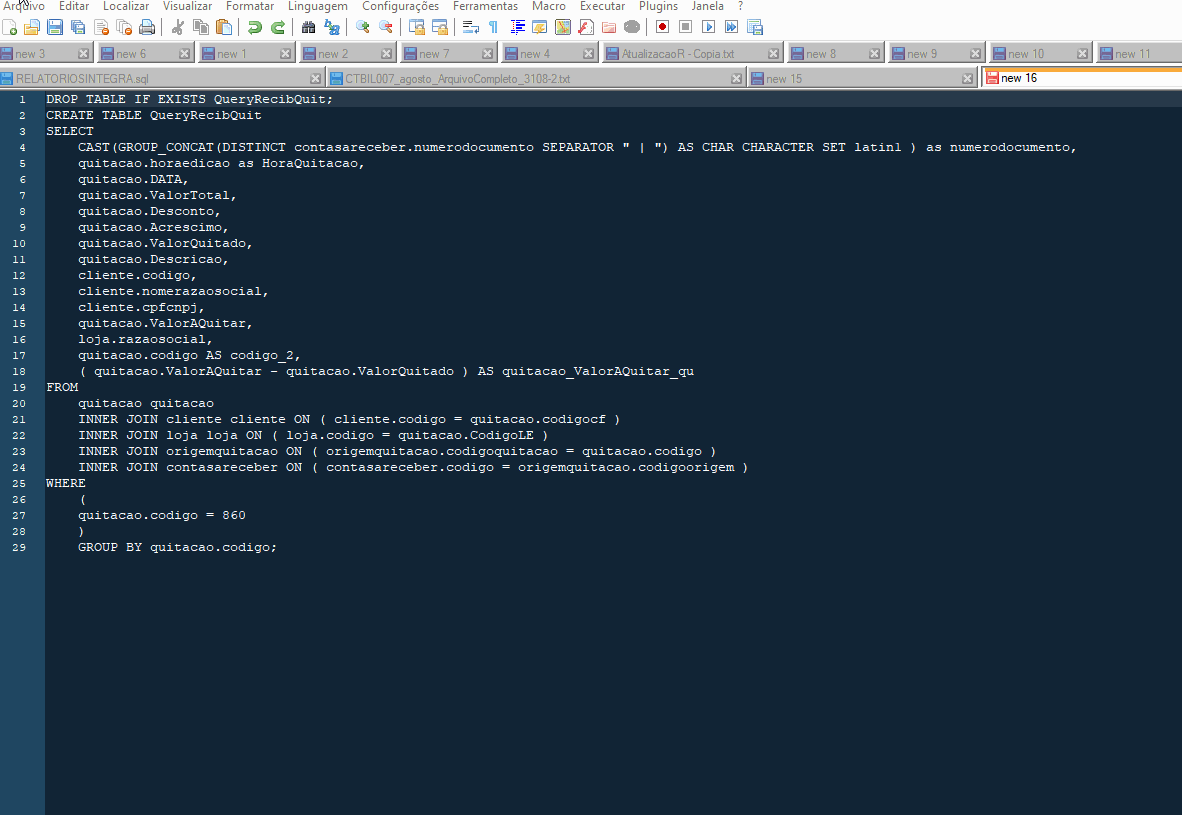The height and width of the screenshot is (815, 1182).
Task: Zoom out with the magnifier minus icon
Action: [385, 28]
